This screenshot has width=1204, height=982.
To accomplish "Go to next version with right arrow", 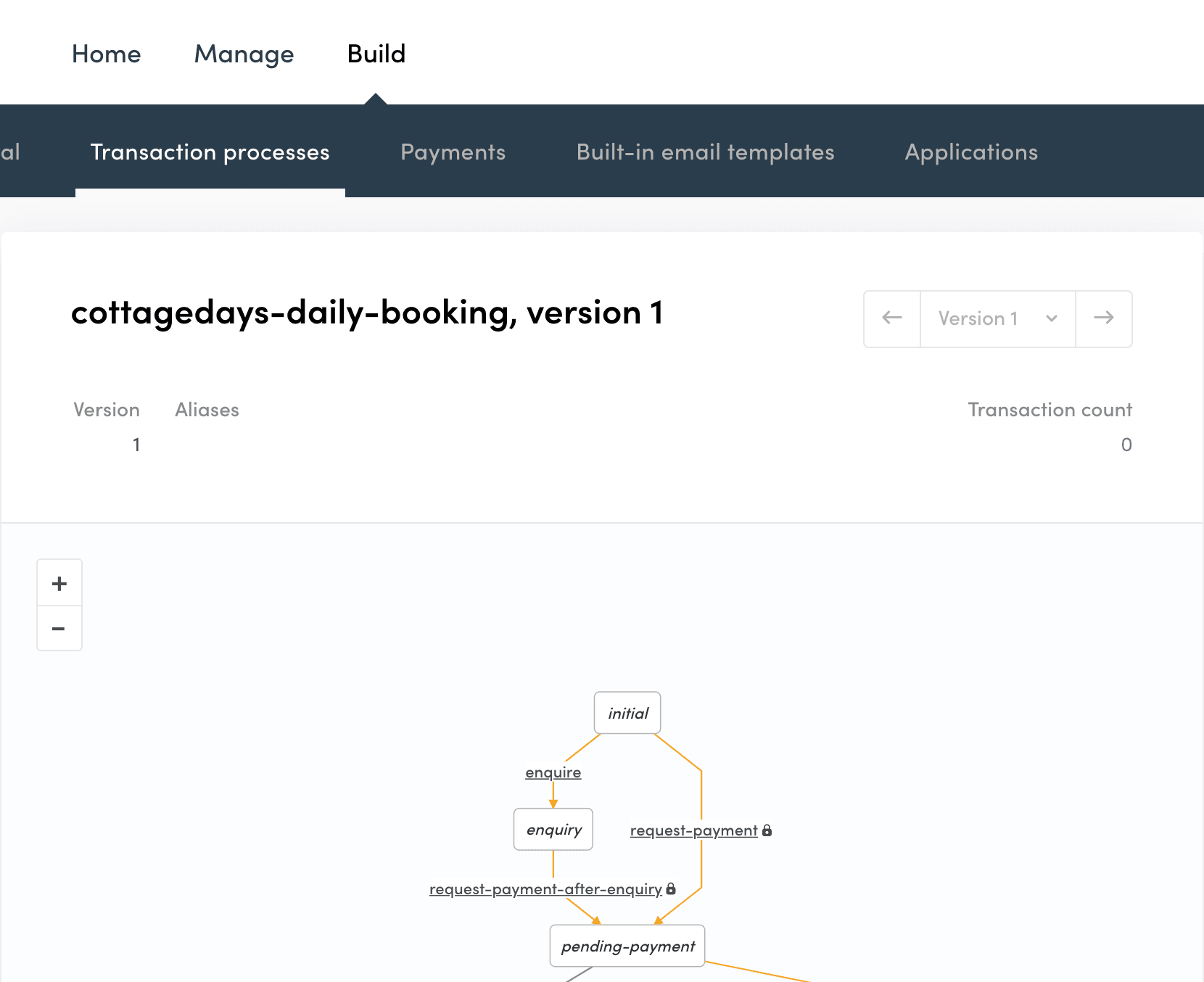I will pyautogui.click(x=1103, y=318).
